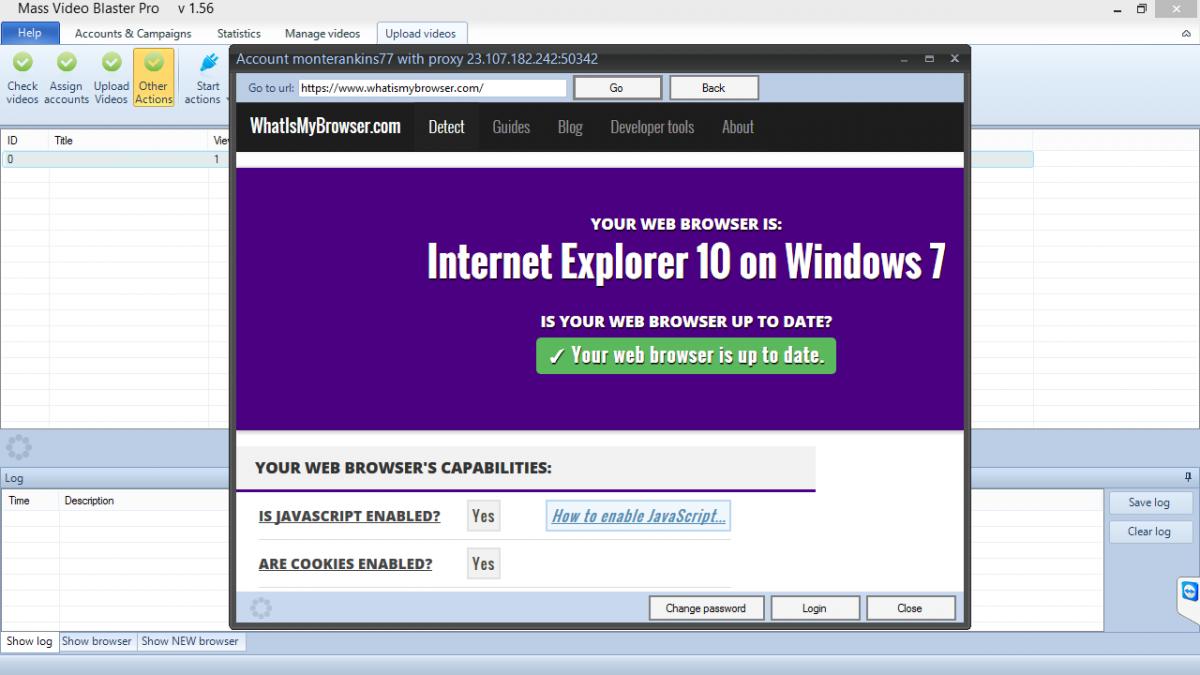
Task: Switch to the Show log tab
Action: (30, 641)
